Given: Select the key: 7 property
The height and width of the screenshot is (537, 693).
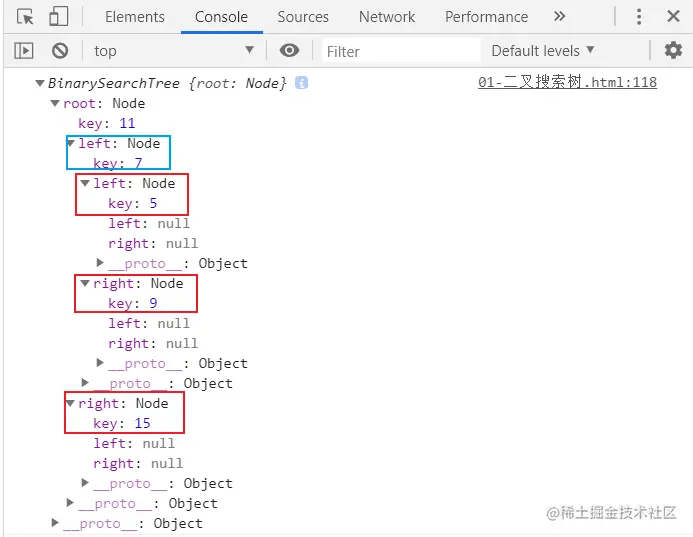Looking at the screenshot, I should tap(118, 163).
